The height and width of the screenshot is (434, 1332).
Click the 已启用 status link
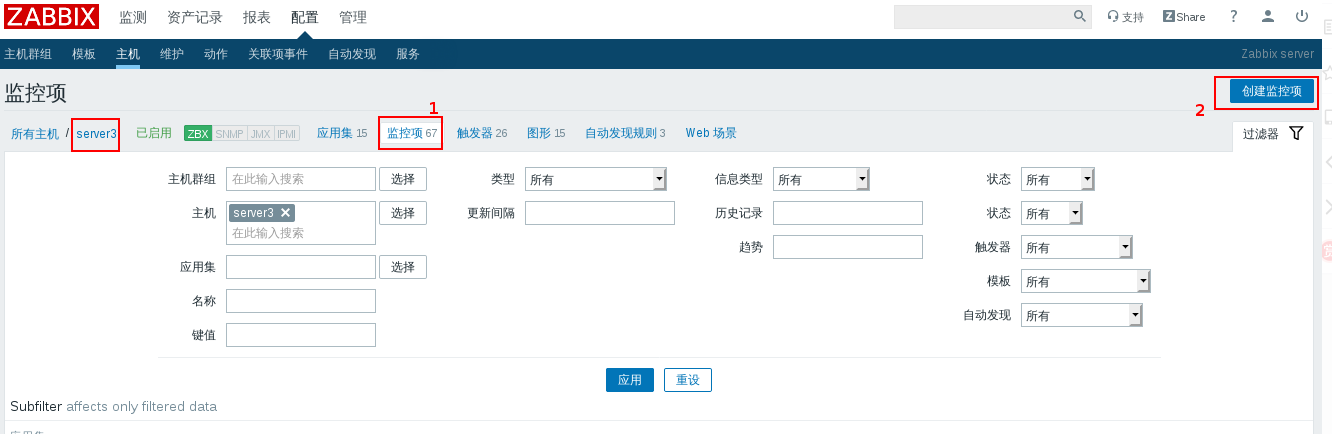coord(154,133)
